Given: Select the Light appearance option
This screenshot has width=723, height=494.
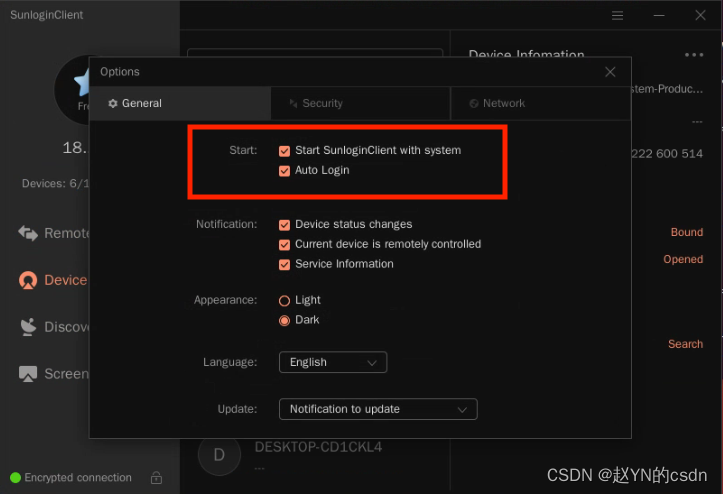Looking at the screenshot, I should click(x=284, y=301).
